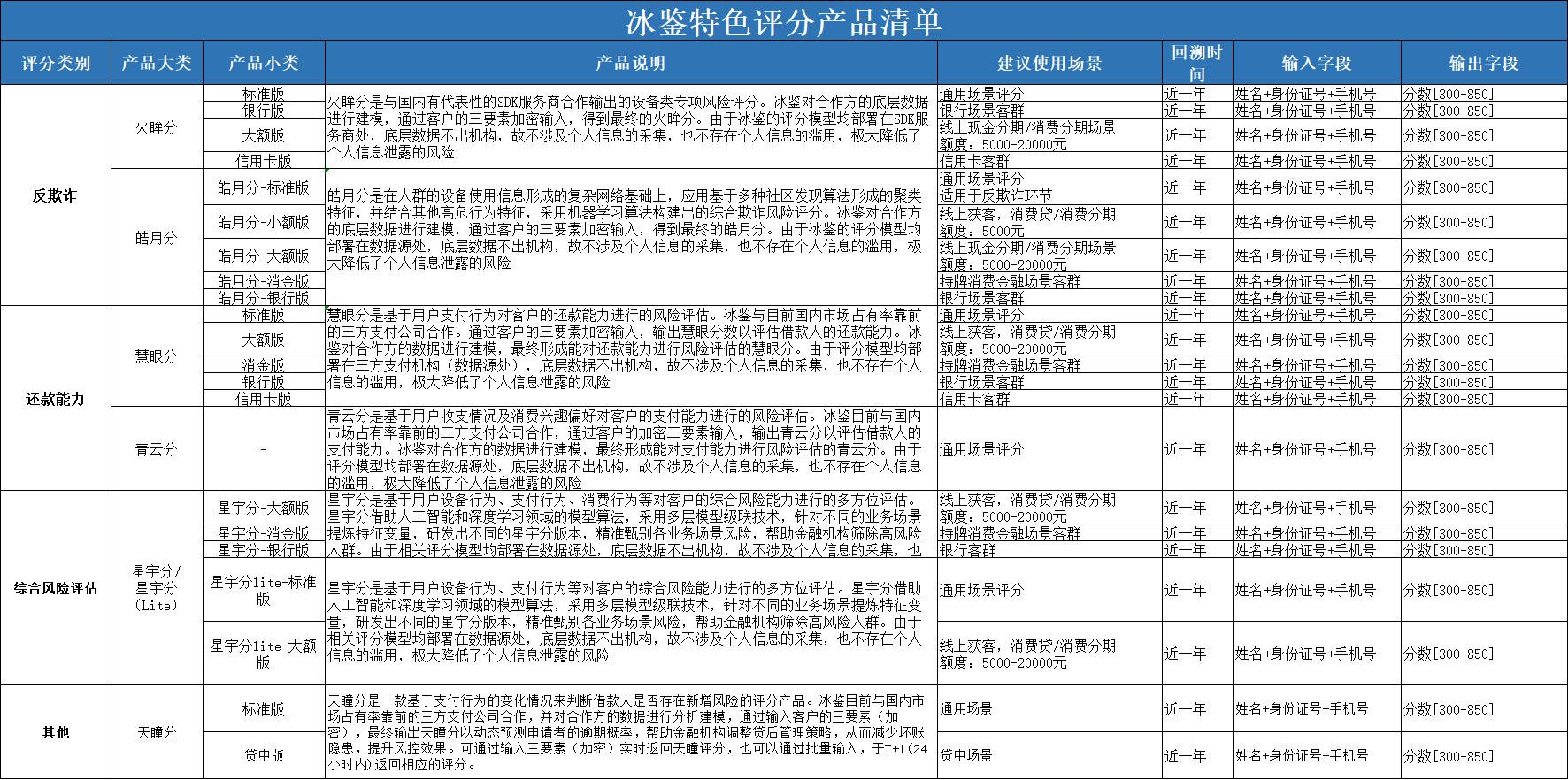The image size is (1568, 780).
Task: Select the description starting 火眸分是与国内有代表性的SDK
Action: click(x=631, y=127)
